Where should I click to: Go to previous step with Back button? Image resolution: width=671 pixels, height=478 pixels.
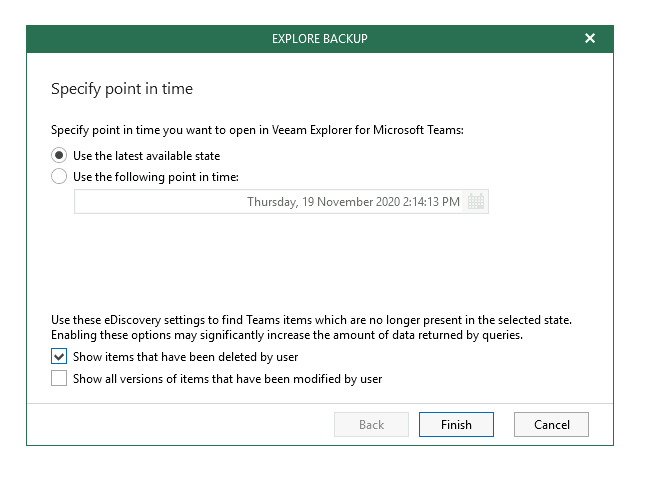[371, 425]
